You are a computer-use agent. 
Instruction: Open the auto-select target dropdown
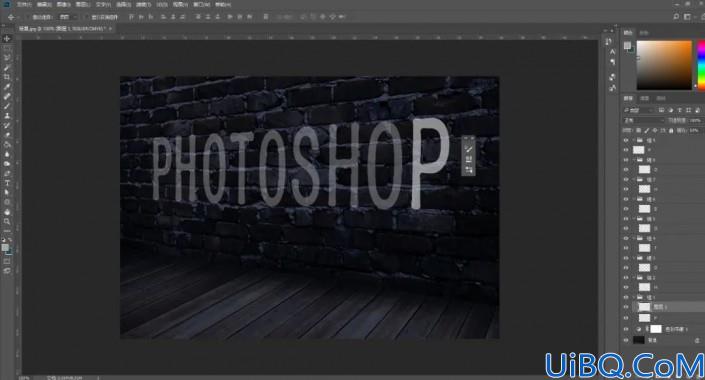coord(68,17)
